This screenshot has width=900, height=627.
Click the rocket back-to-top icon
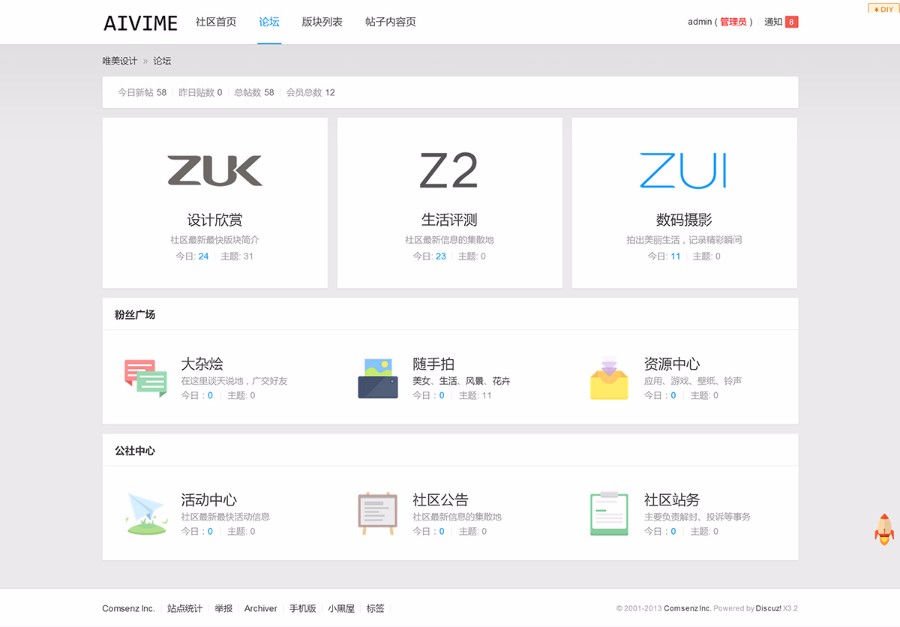(884, 529)
